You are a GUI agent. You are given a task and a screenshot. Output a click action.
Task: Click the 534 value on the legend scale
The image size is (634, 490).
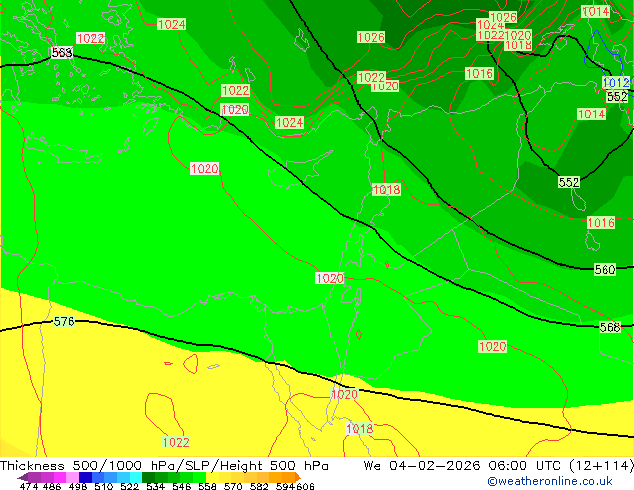pos(155,486)
